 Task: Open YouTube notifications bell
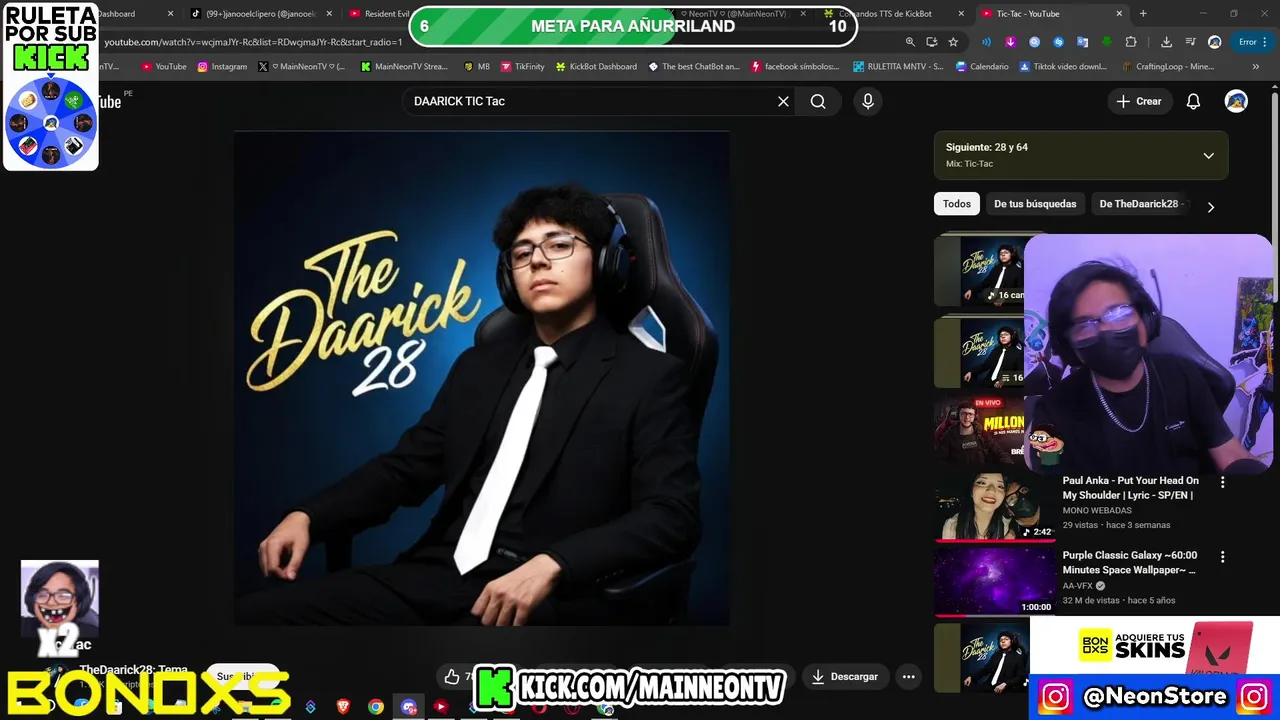pyautogui.click(x=1193, y=101)
